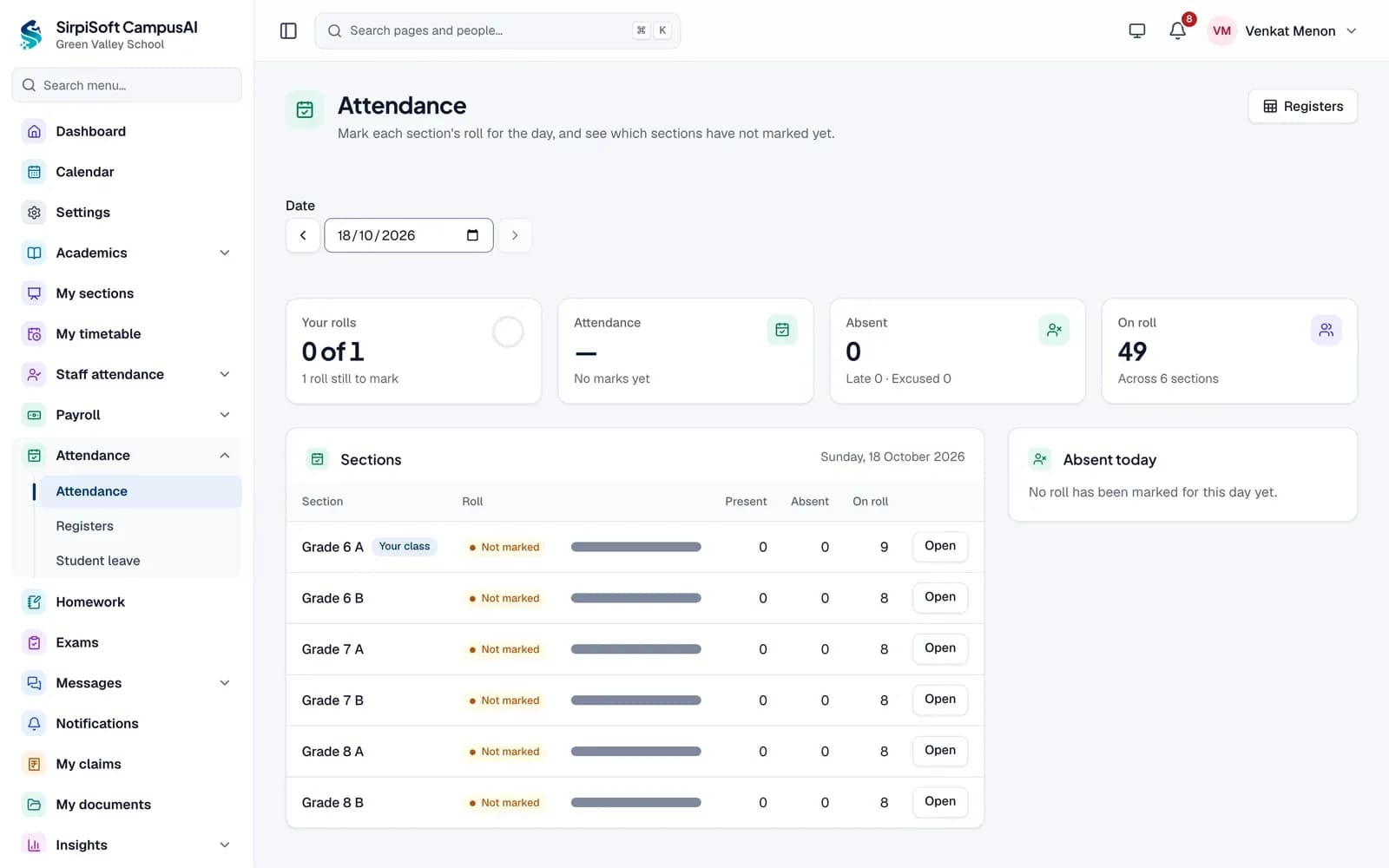Click the Grade 8 A progress bar
1389x868 pixels.
(x=635, y=752)
